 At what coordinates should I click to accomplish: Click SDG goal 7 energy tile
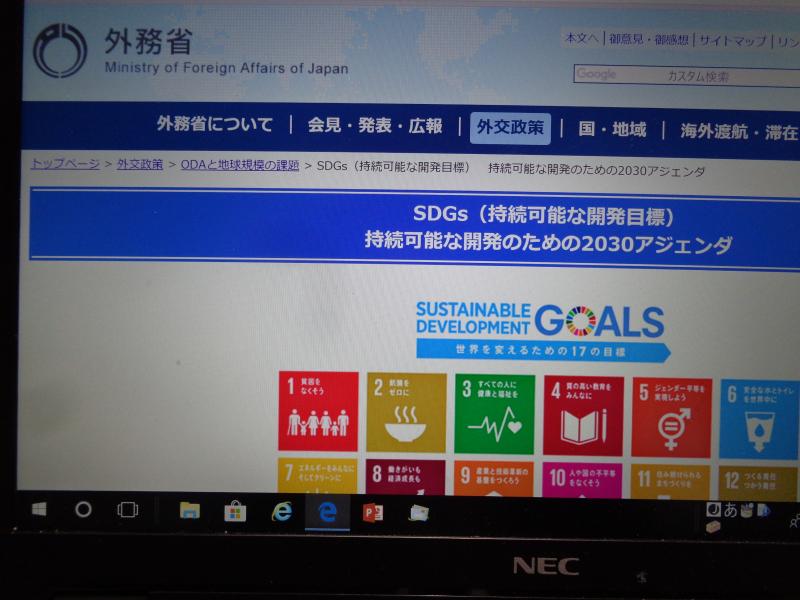(317, 476)
